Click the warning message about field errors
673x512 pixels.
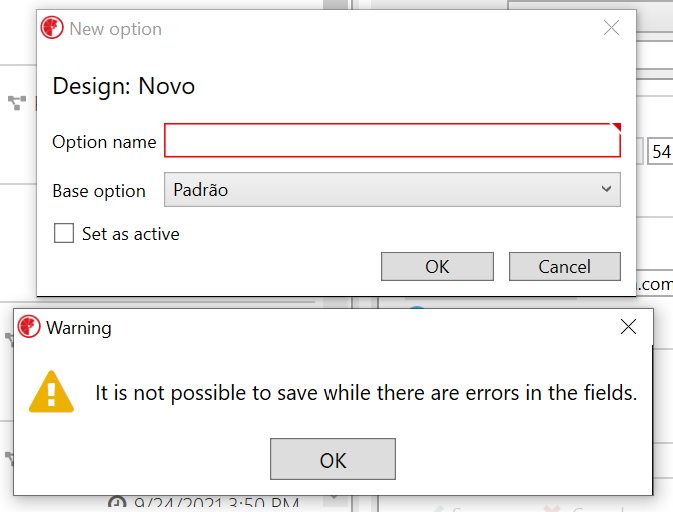click(366, 393)
